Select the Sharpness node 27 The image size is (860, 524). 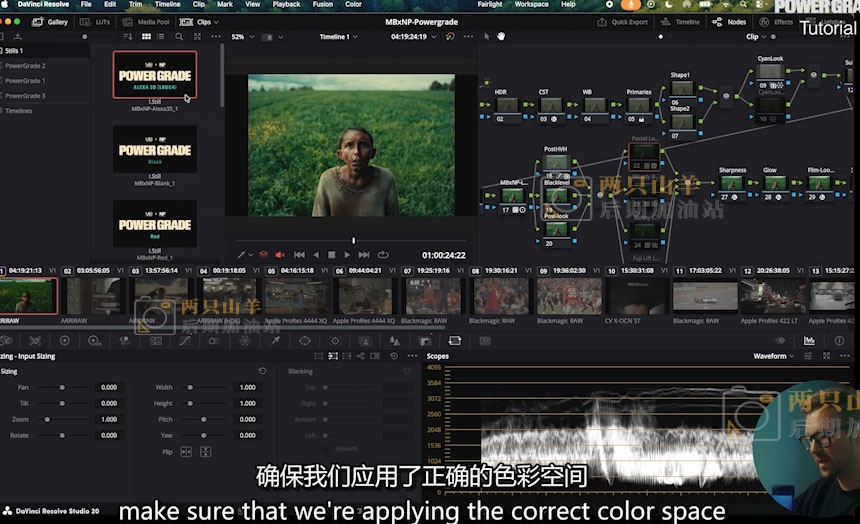pyautogui.click(x=732, y=183)
